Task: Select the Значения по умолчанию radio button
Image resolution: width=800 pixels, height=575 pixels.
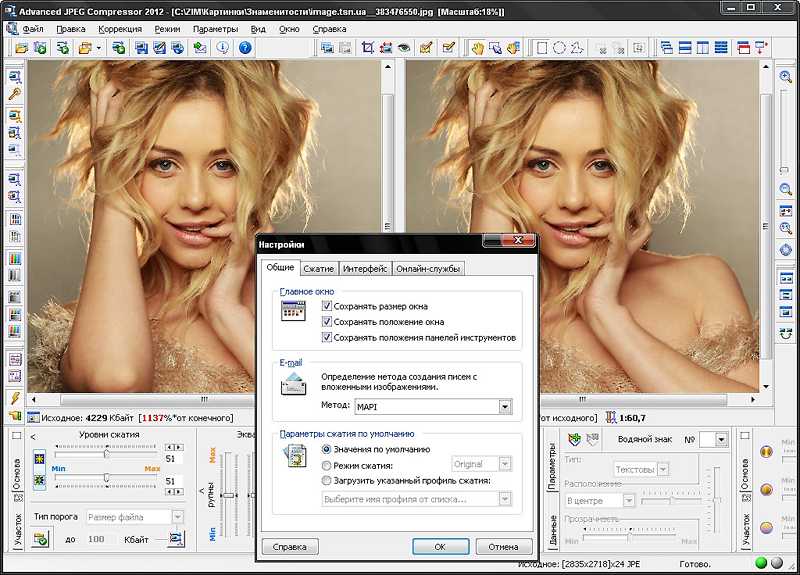Action: tap(327, 449)
